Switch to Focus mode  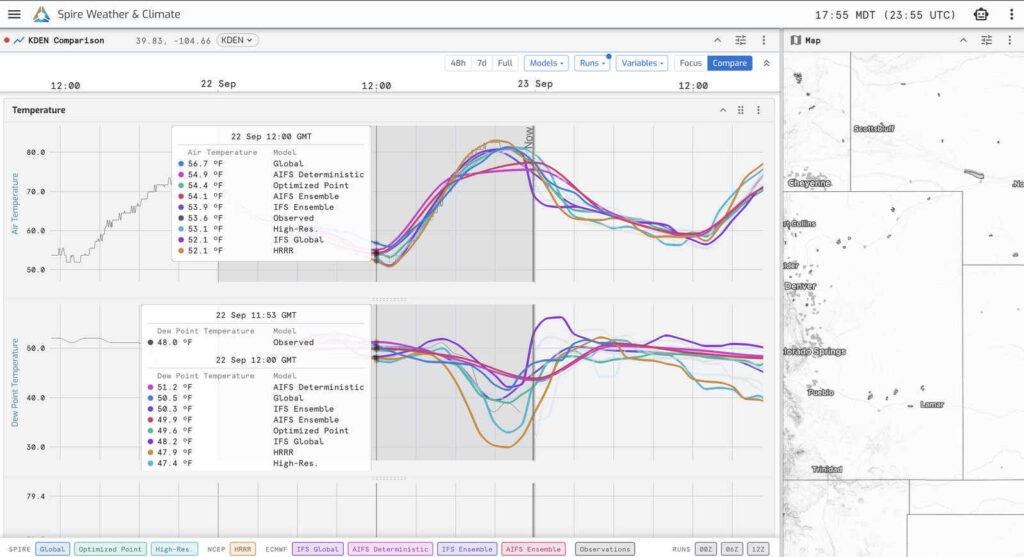pyautogui.click(x=690, y=63)
